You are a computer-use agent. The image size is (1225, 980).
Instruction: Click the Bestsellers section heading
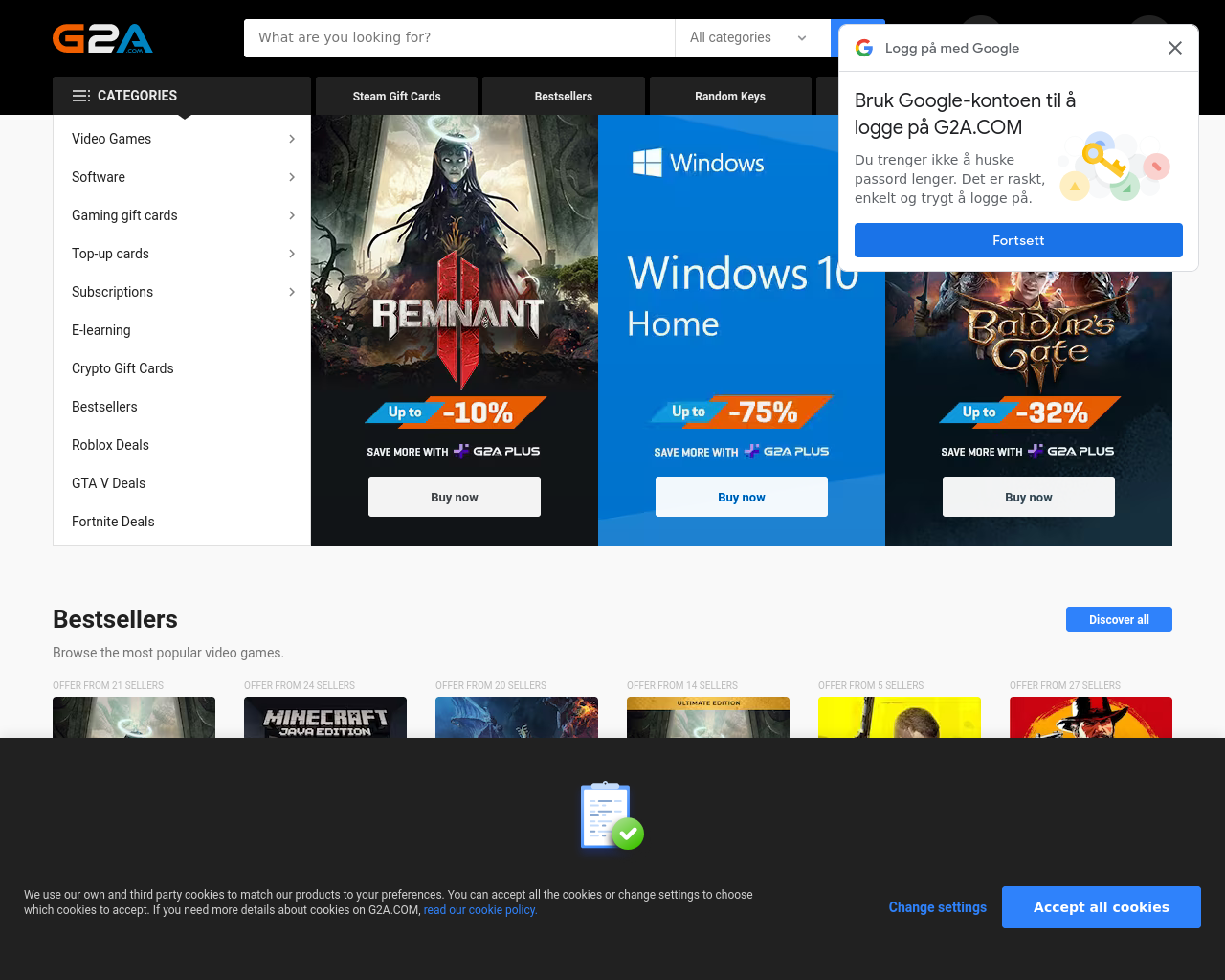115,619
